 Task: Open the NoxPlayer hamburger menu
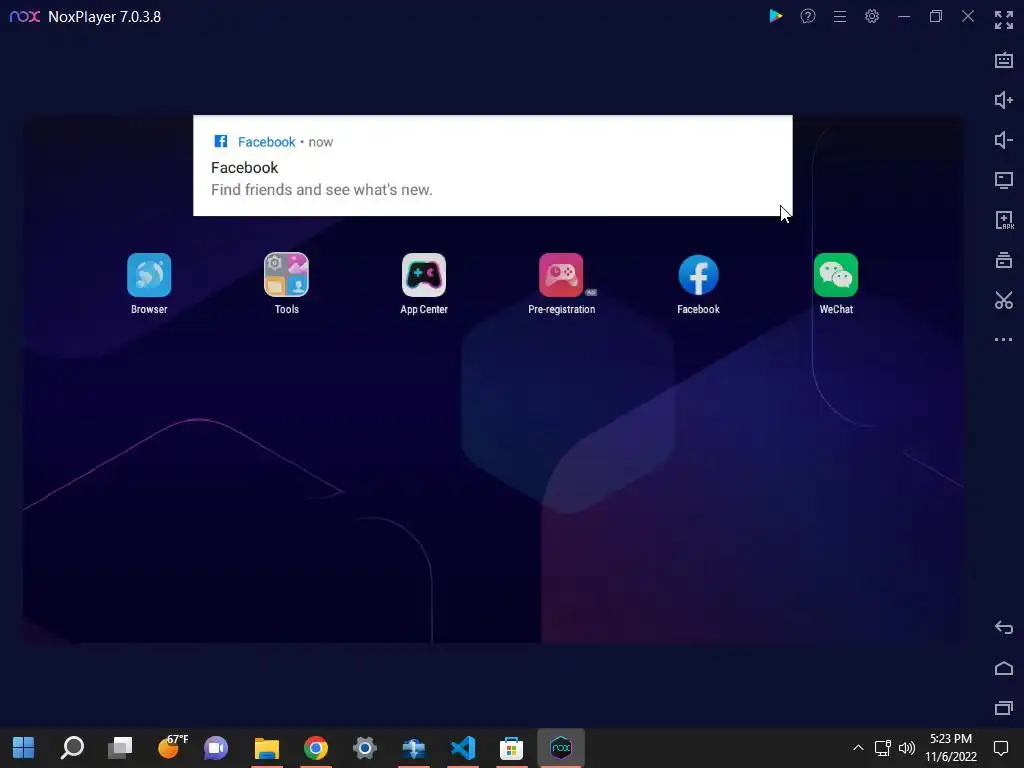pyautogui.click(x=840, y=16)
